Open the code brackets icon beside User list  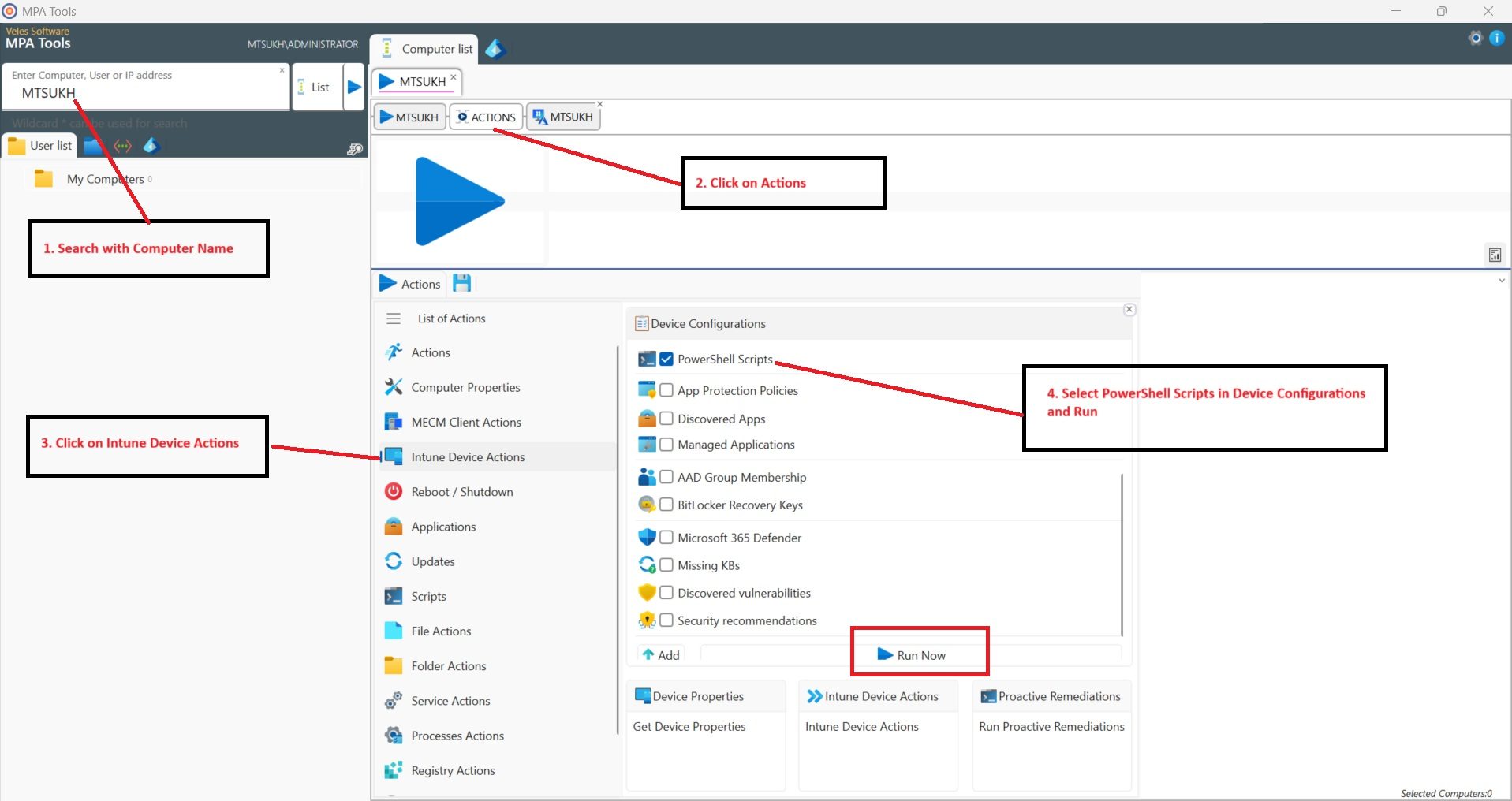point(122,146)
